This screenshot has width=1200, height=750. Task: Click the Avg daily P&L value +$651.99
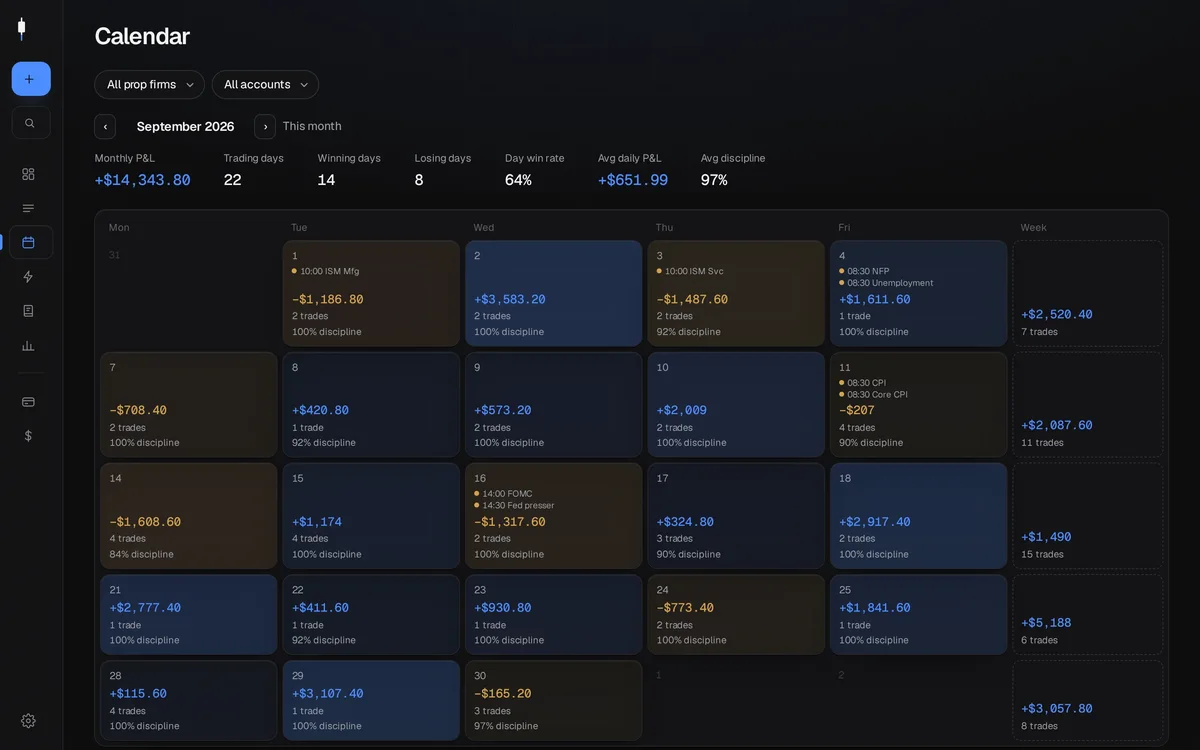click(x=633, y=180)
